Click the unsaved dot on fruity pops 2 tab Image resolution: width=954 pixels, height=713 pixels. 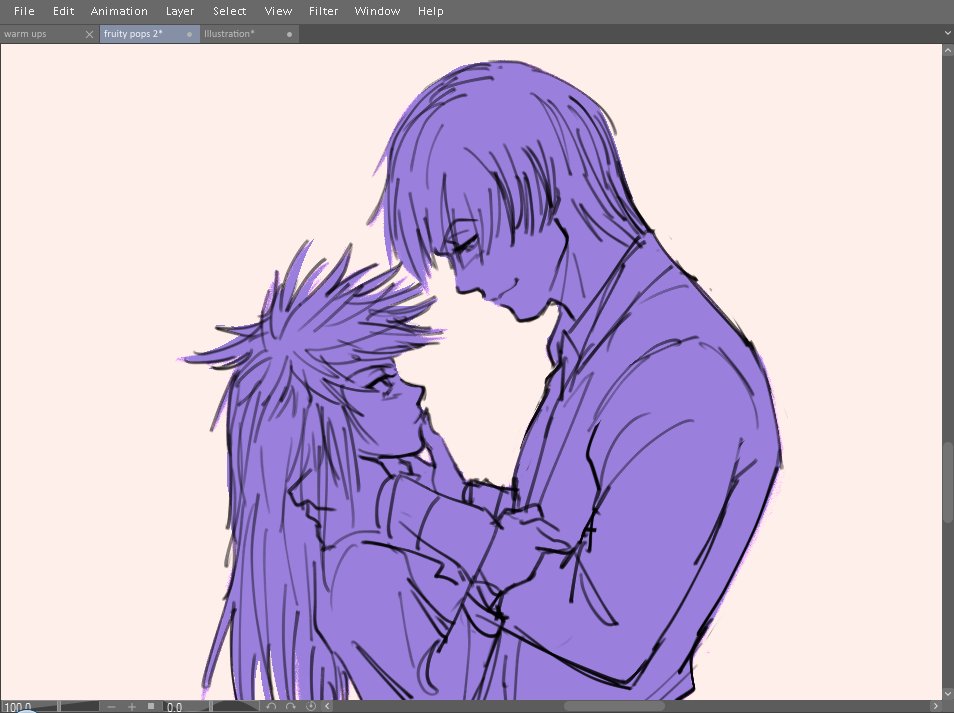click(189, 35)
